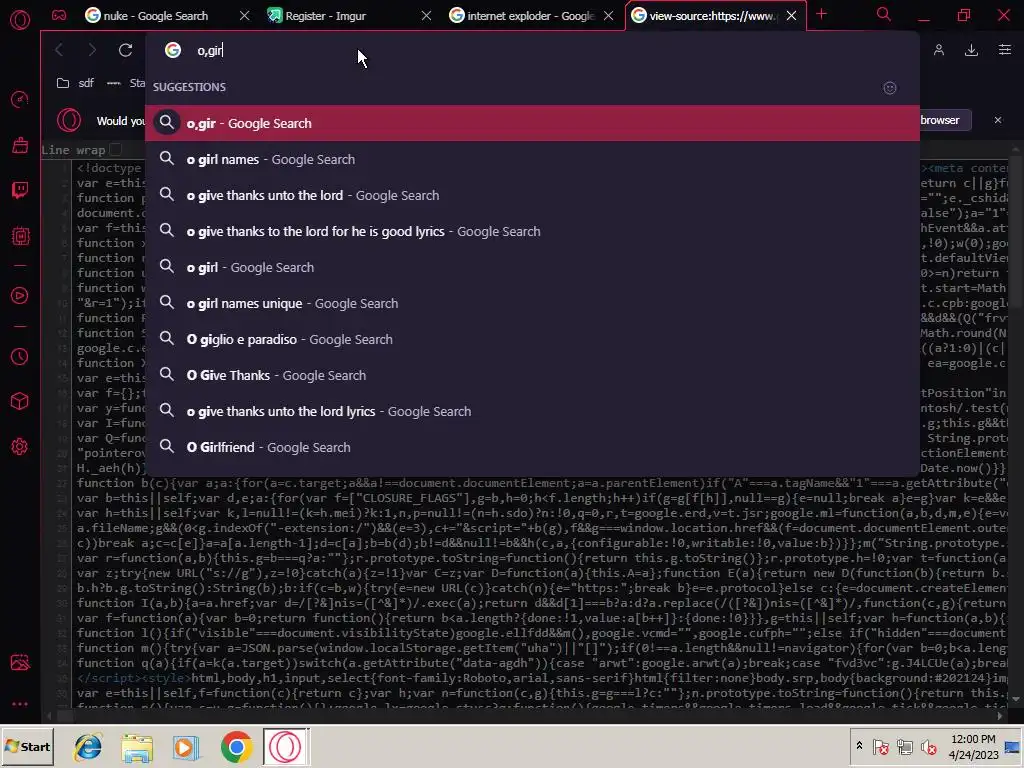
Task: Toggle the Line wrap checkbox
Action: (x=116, y=150)
